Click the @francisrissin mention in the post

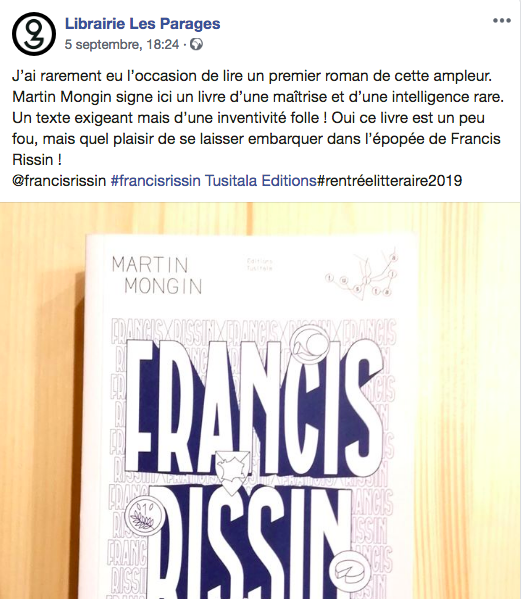pos(59,180)
